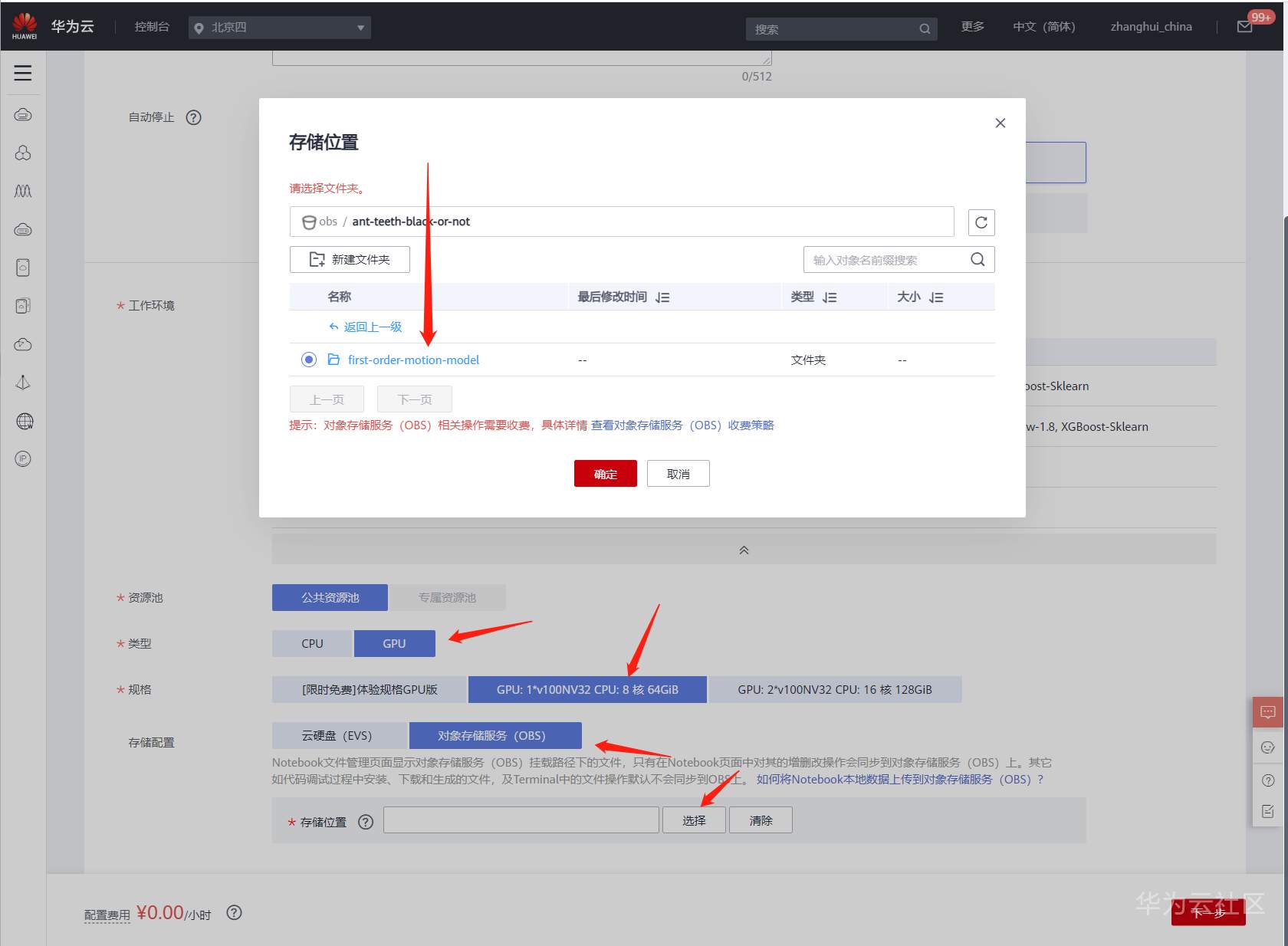
Task: Click the help icon next to 自动停止
Action: pyautogui.click(x=194, y=117)
